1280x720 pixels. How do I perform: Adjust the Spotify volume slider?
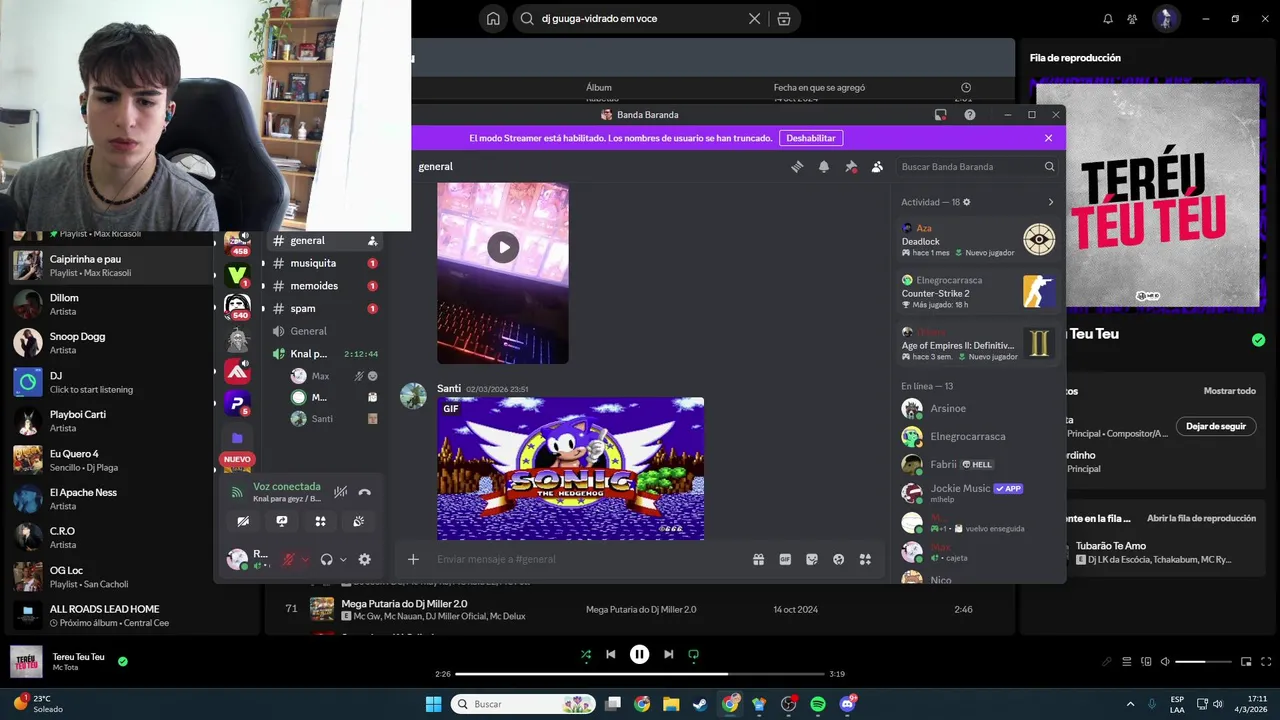(x=1204, y=662)
